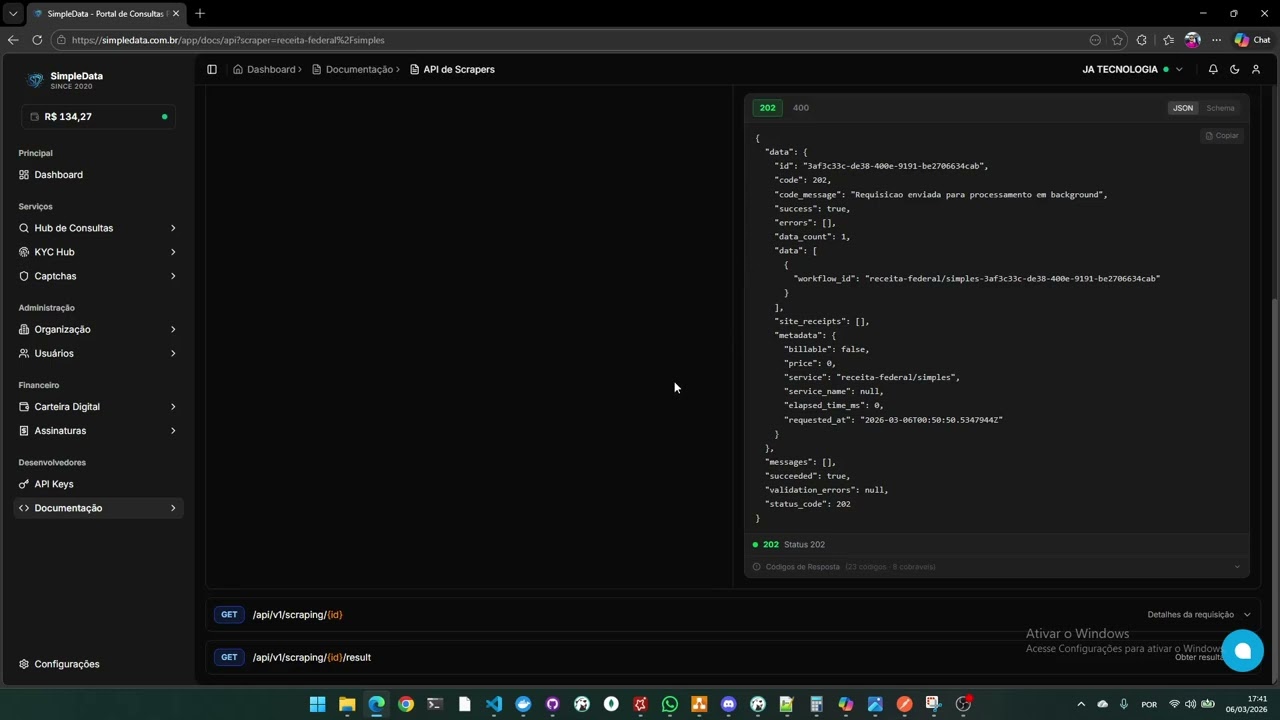
Task: Switch to the JSON view tab
Action: pyautogui.click(x=1183, y=108)
